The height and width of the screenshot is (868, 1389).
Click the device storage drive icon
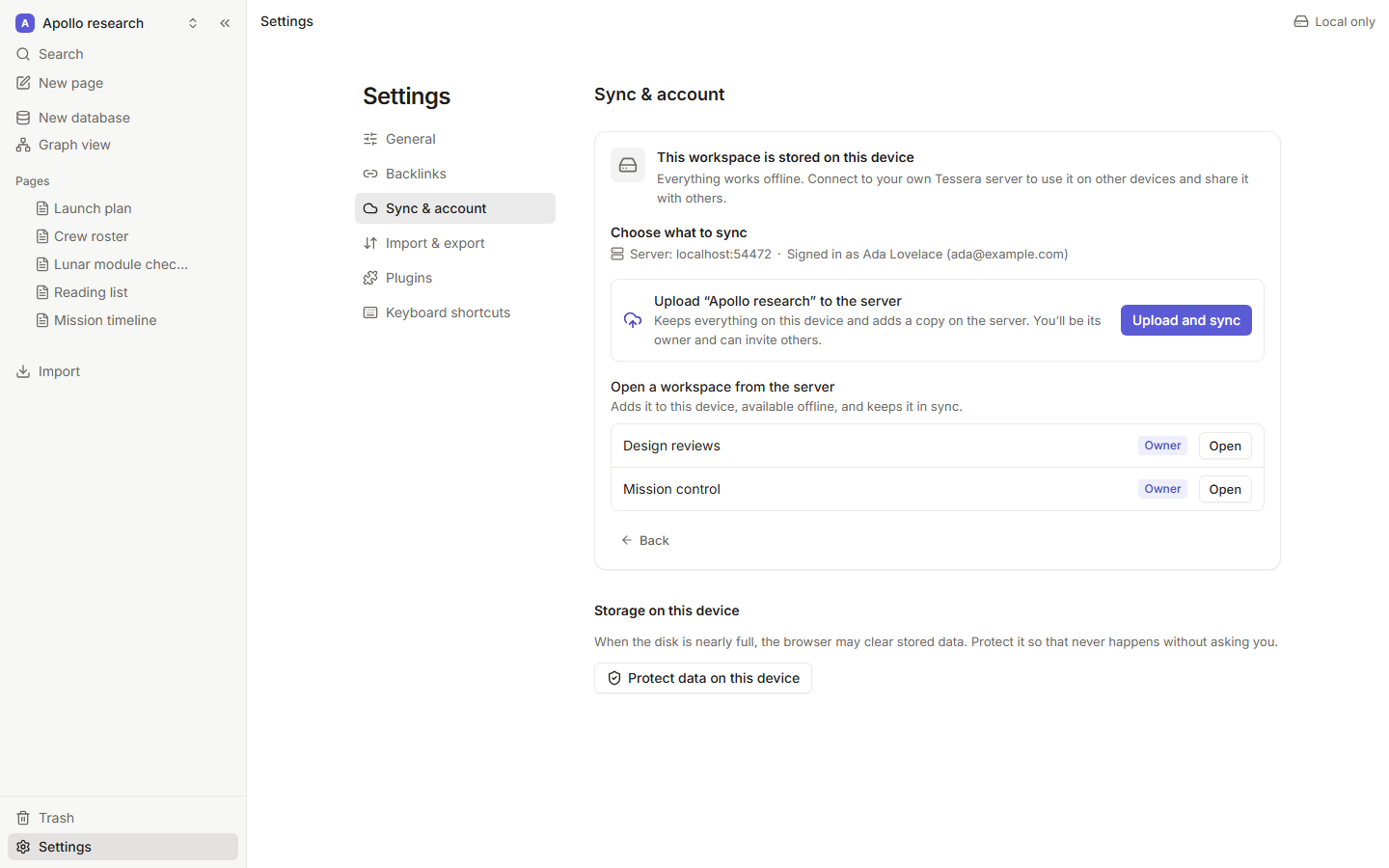tap(628, 165)
